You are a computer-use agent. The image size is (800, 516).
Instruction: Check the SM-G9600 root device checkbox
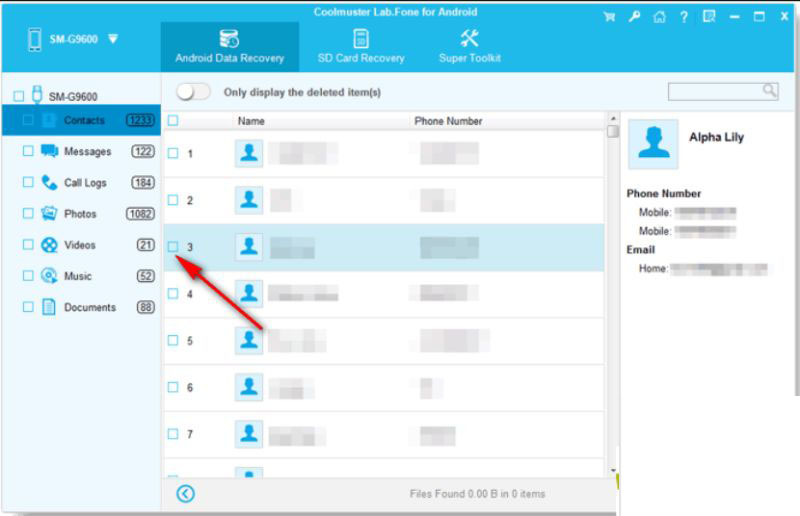point(19,96)
